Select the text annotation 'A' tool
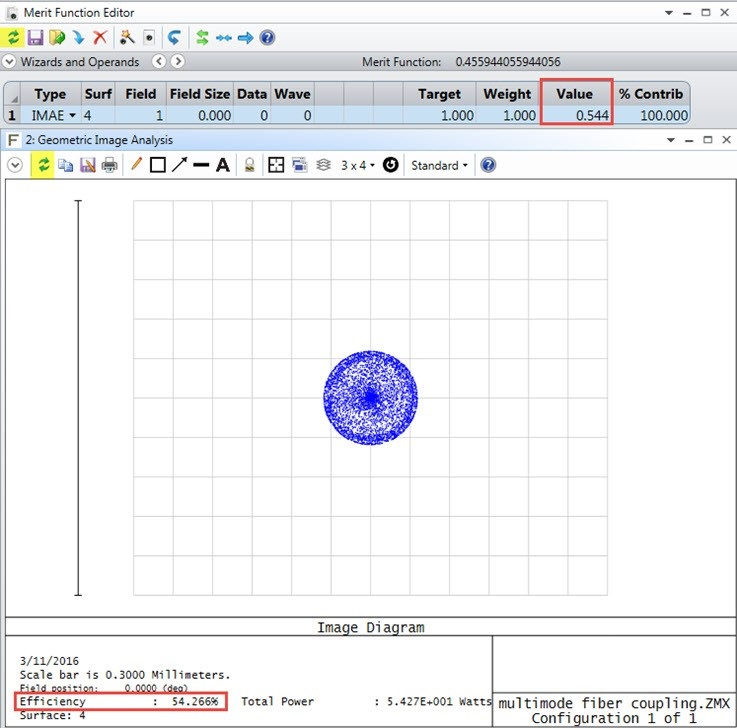 coord(222,165)
